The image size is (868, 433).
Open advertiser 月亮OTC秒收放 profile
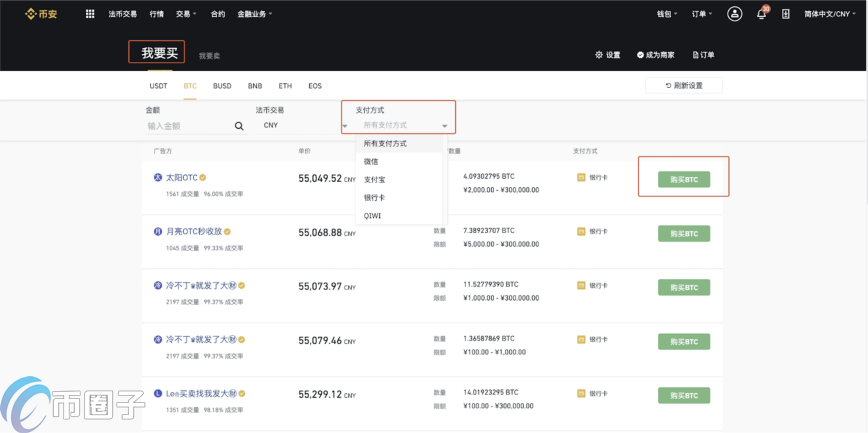194,231
